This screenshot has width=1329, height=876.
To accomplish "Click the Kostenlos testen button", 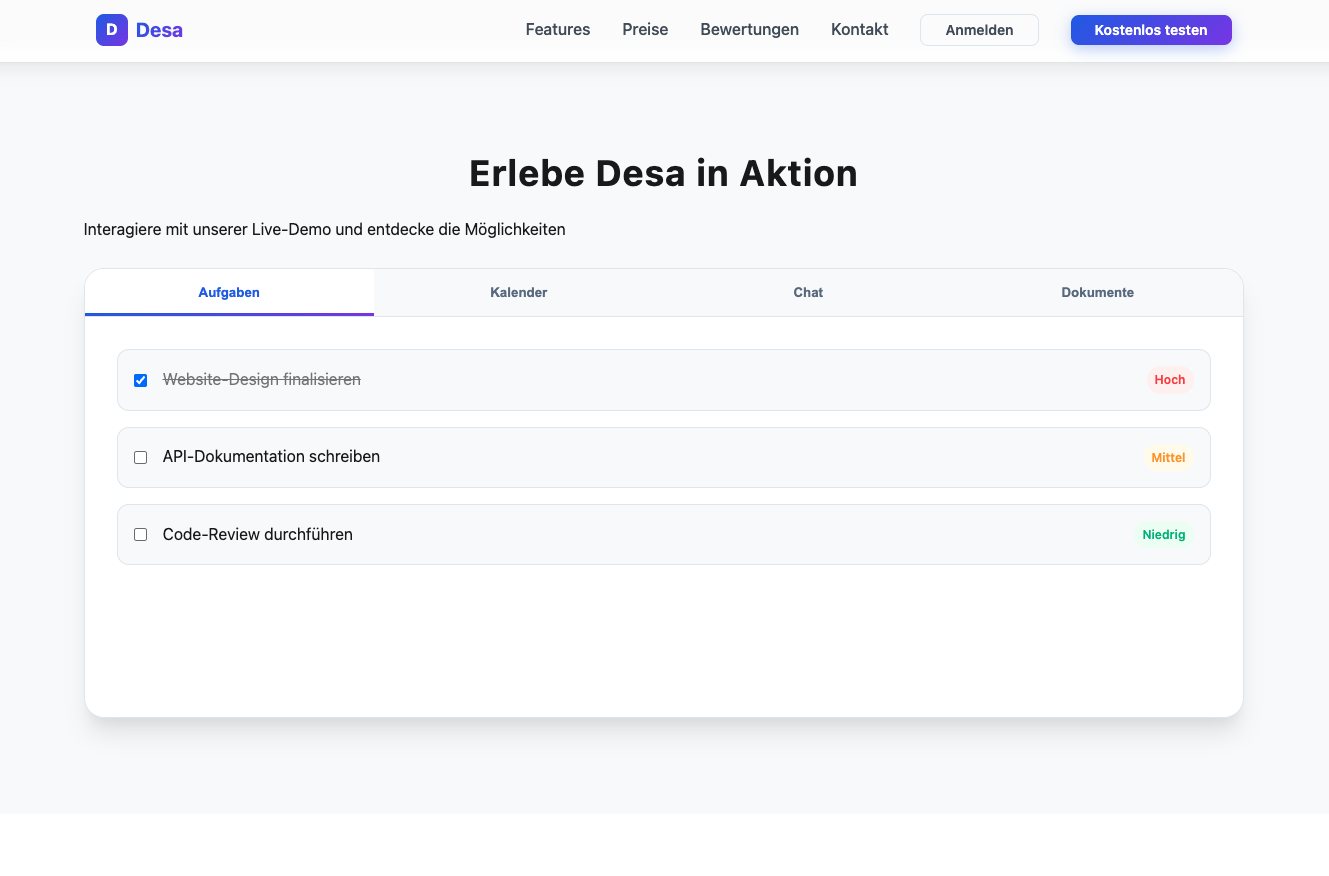I will [x=1150, y=30].
